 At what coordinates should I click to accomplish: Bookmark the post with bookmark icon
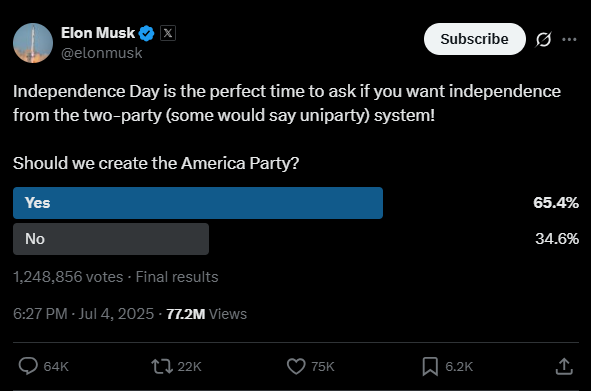coord(430,366)
